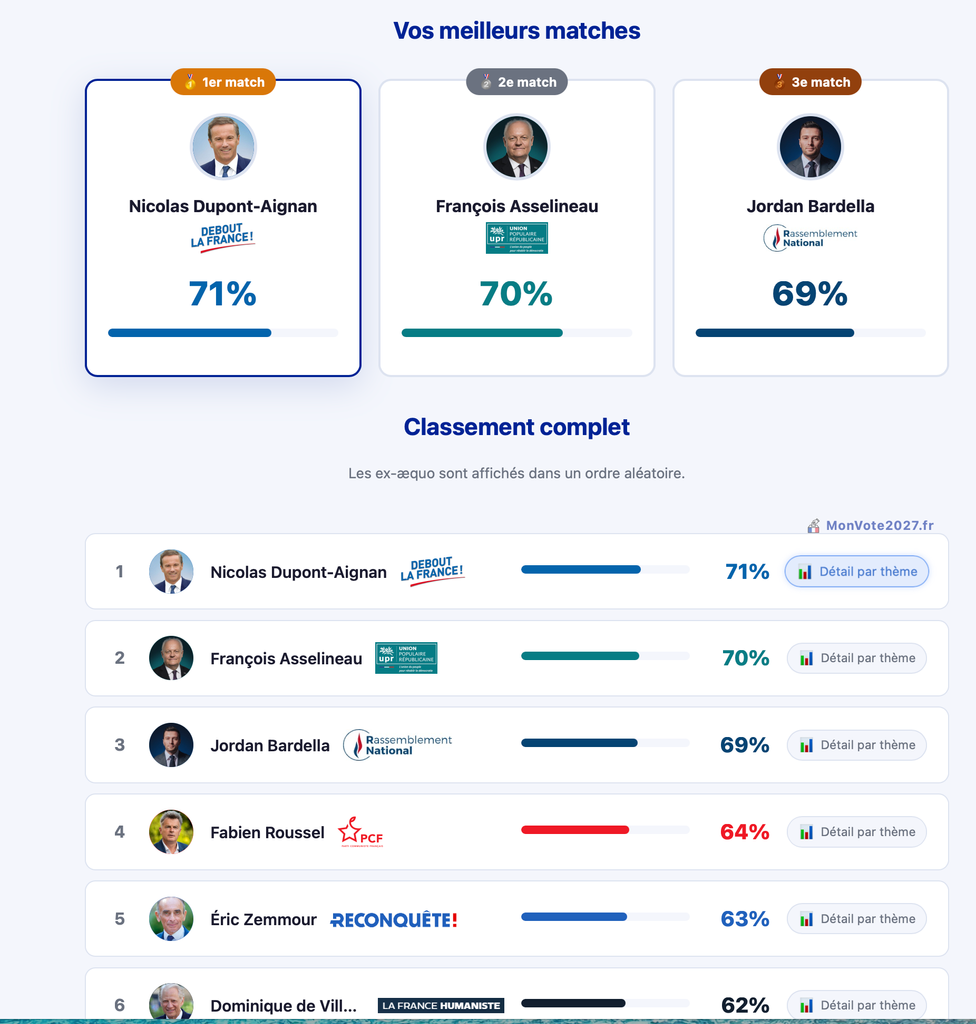Screen dimensions: 976x1024
Task: Click the Reconquête logo beside Éric Zemmour
Action: point(393,920)
